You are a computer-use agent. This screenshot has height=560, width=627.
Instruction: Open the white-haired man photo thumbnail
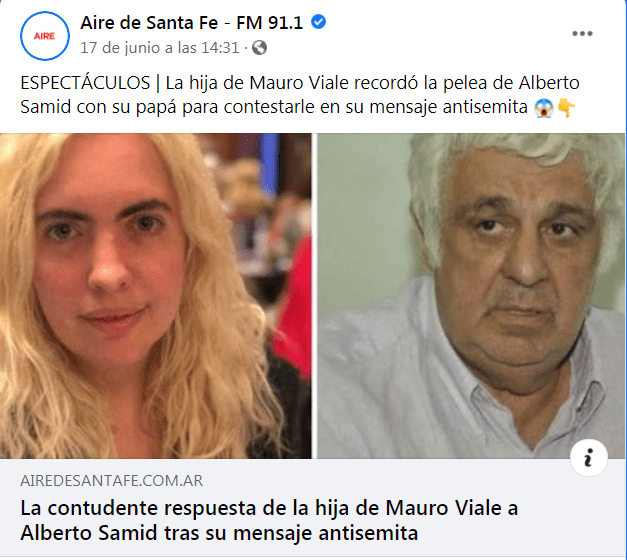[x=471, y=296]
